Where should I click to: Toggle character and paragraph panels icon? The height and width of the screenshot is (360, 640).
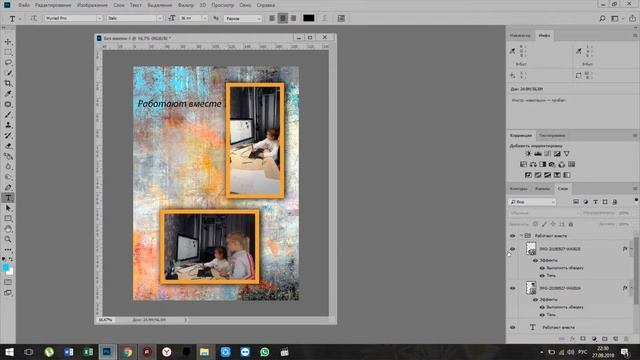(x=341, y=18)
